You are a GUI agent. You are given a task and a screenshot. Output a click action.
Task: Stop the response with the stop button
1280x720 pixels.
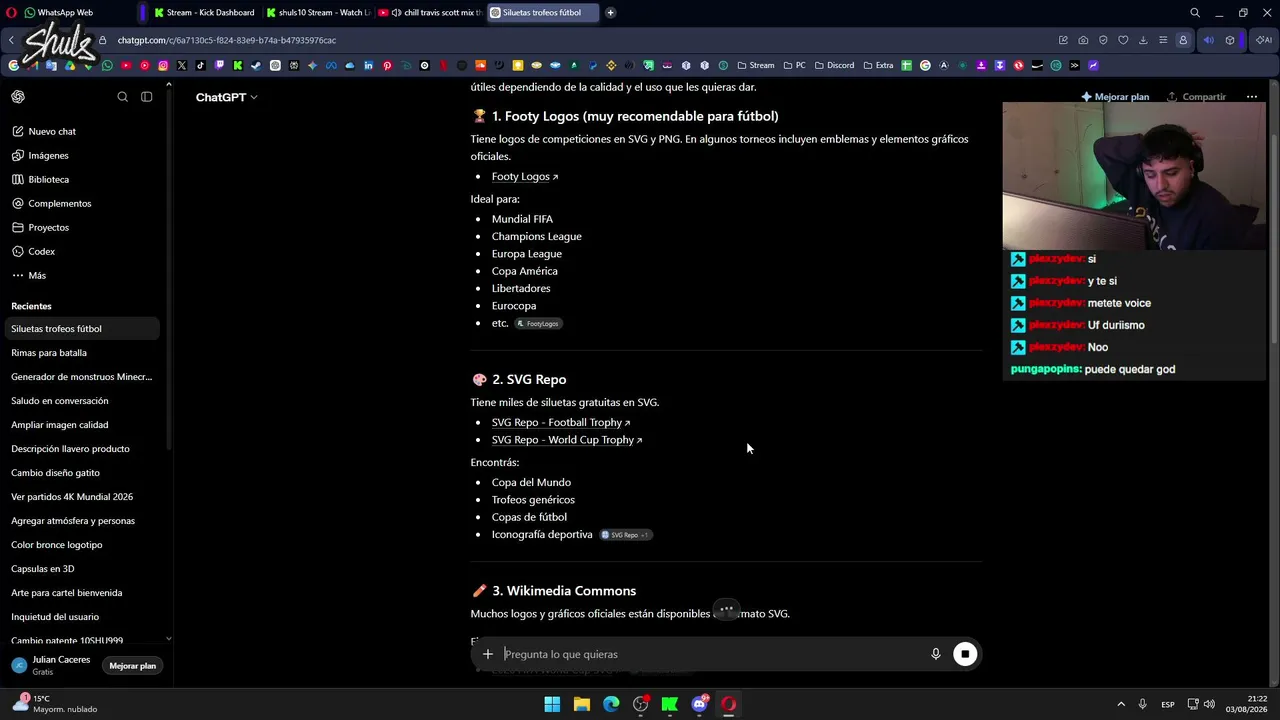coord(965,654)
